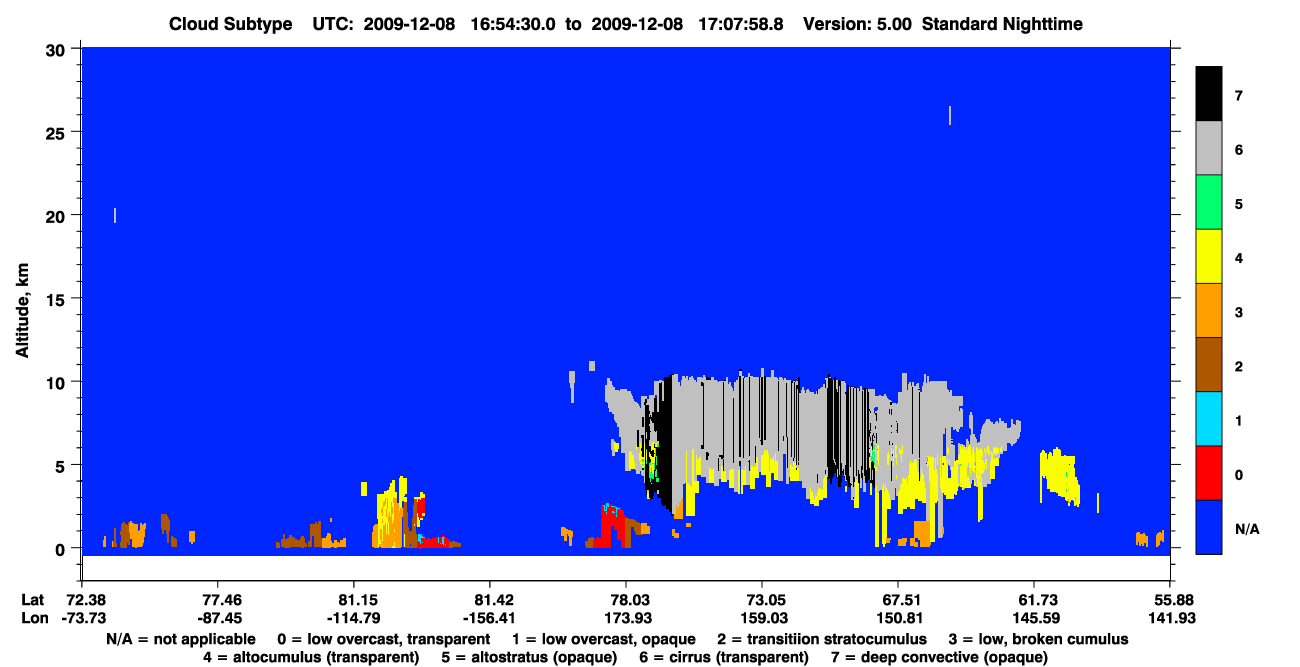The width and height of the screenshot is (1300, 667).
Task: Click legend text '1 = low overcast, opaque'
Action: pyautogui.click(x=602, y=639)
